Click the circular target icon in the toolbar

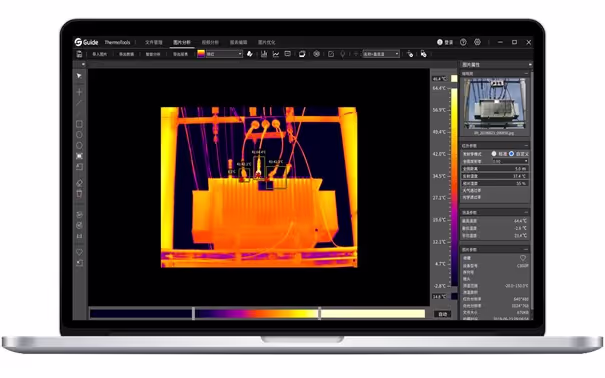coord(316,54)
